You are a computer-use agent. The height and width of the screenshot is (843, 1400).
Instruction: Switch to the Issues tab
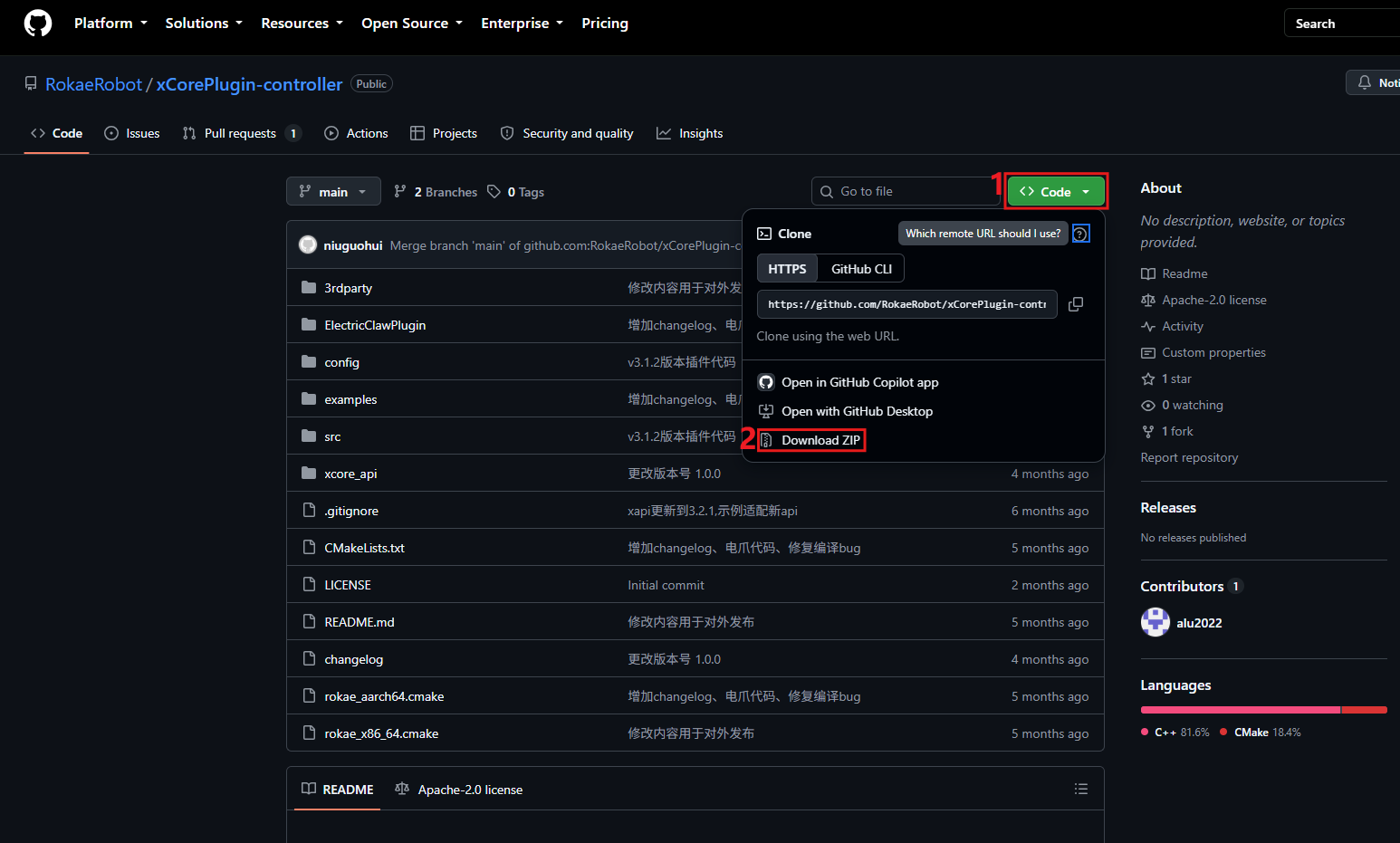tap(132, 133)
